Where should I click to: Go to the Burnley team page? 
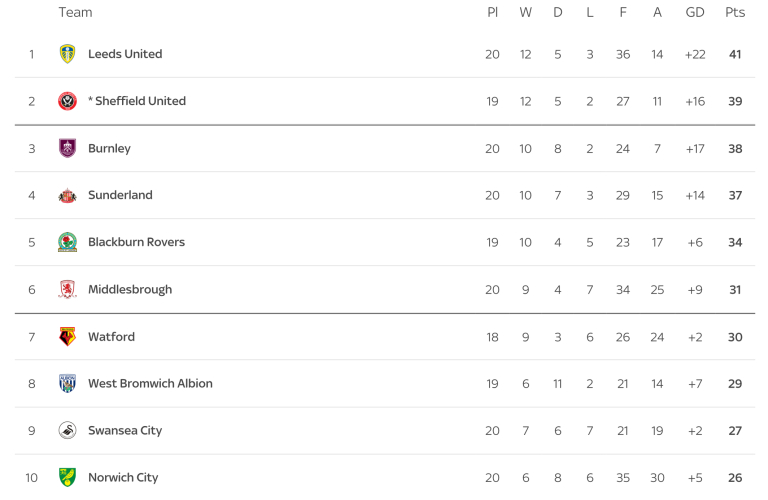point(109,148)
